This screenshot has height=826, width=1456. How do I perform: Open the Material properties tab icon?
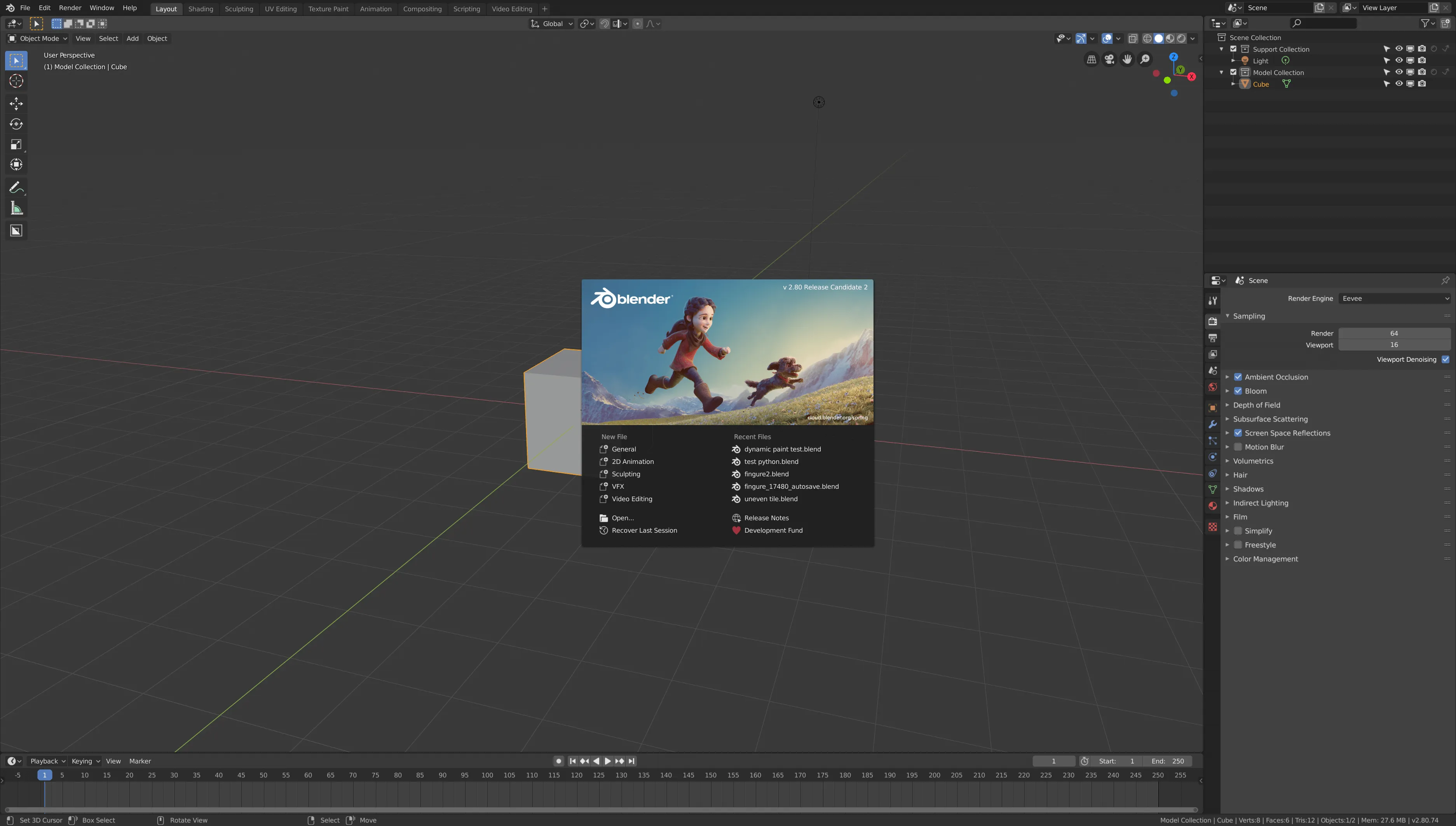1212,505
